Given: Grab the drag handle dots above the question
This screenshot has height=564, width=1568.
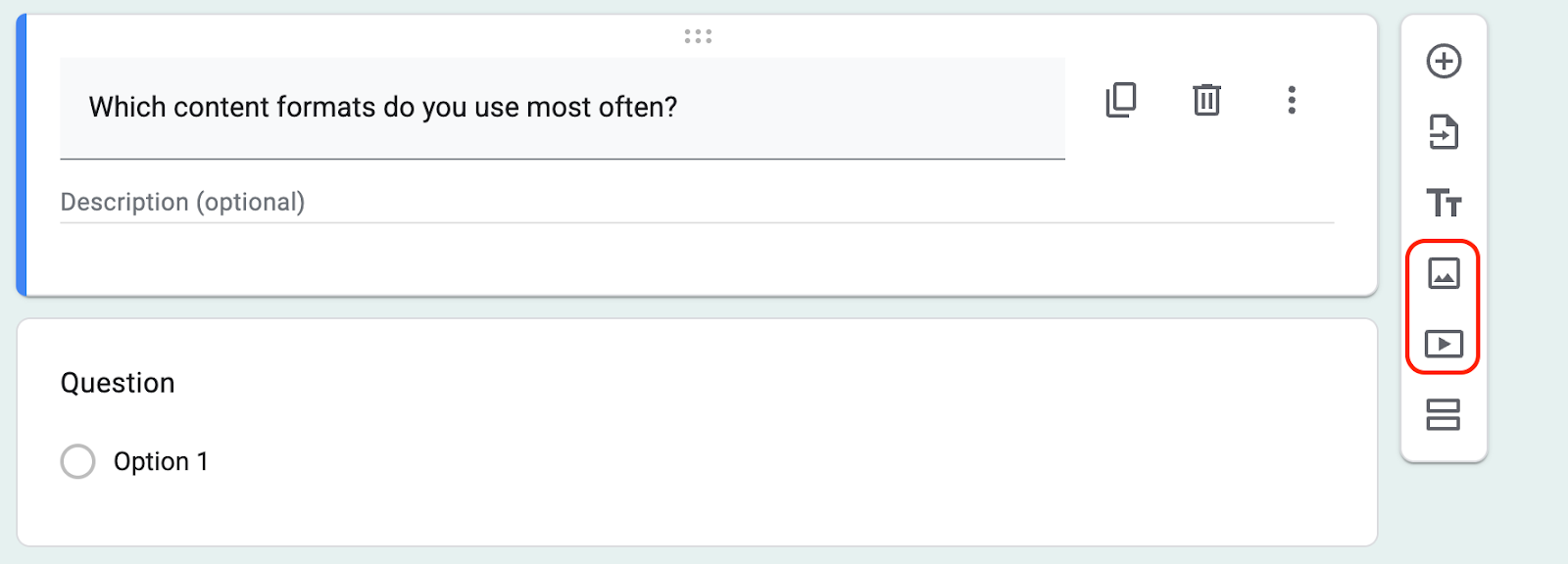Looking at the screenshot, I should (699, 37).
